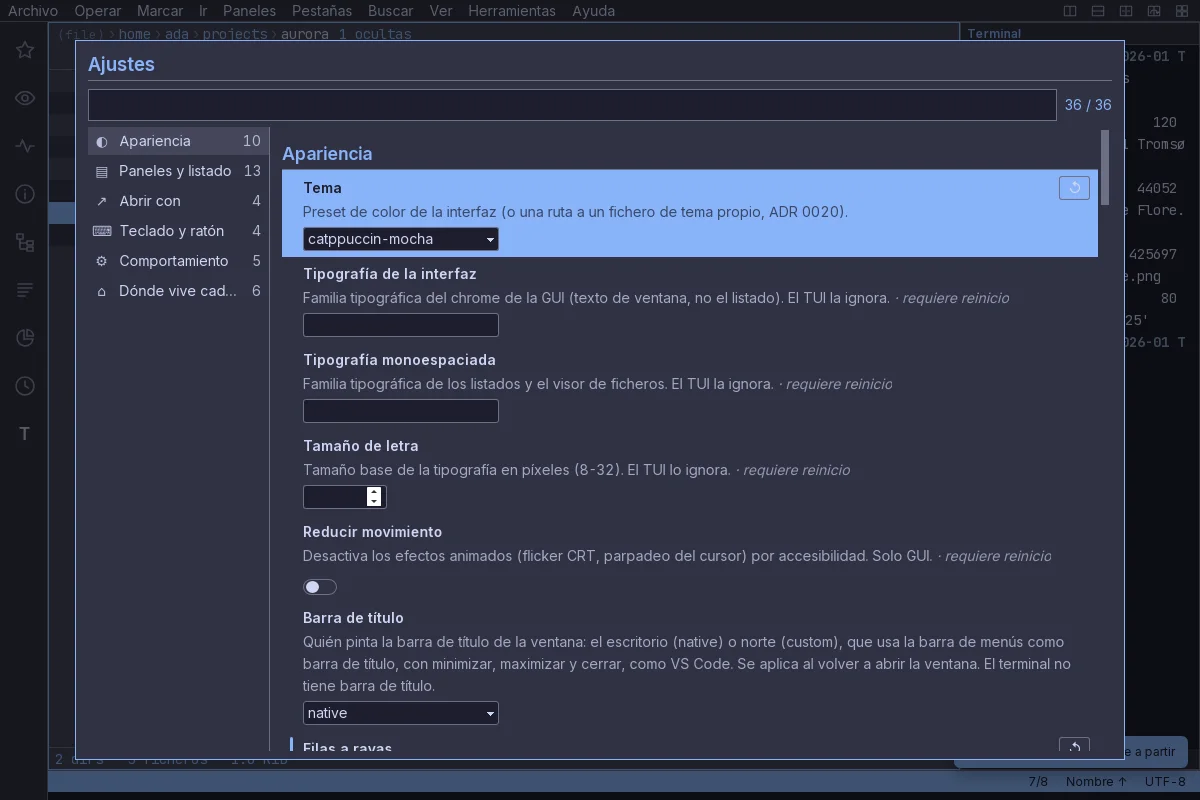Open the Ir menu
The height and width of the screenshot is (800, 1200).
click(203, 11)
